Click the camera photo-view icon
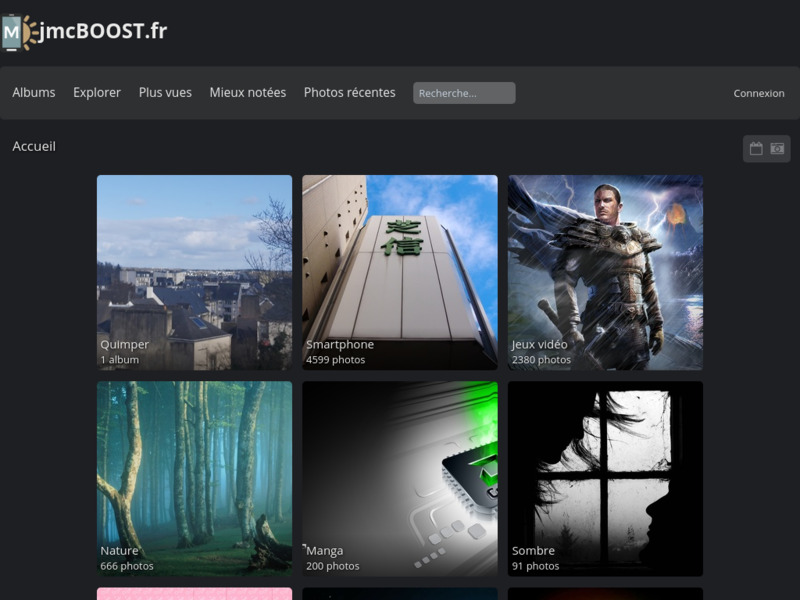800x600 pixels. point(777,149)
